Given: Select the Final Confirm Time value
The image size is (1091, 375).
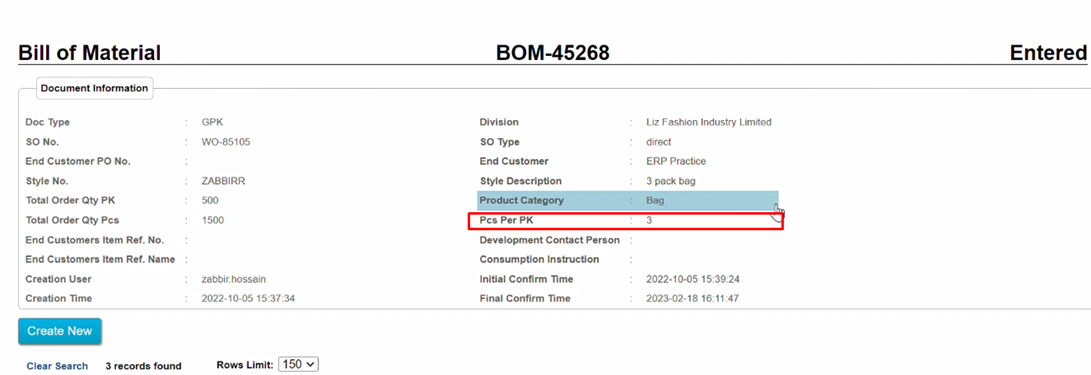Looking at the screenshot, I should [692, 298].
